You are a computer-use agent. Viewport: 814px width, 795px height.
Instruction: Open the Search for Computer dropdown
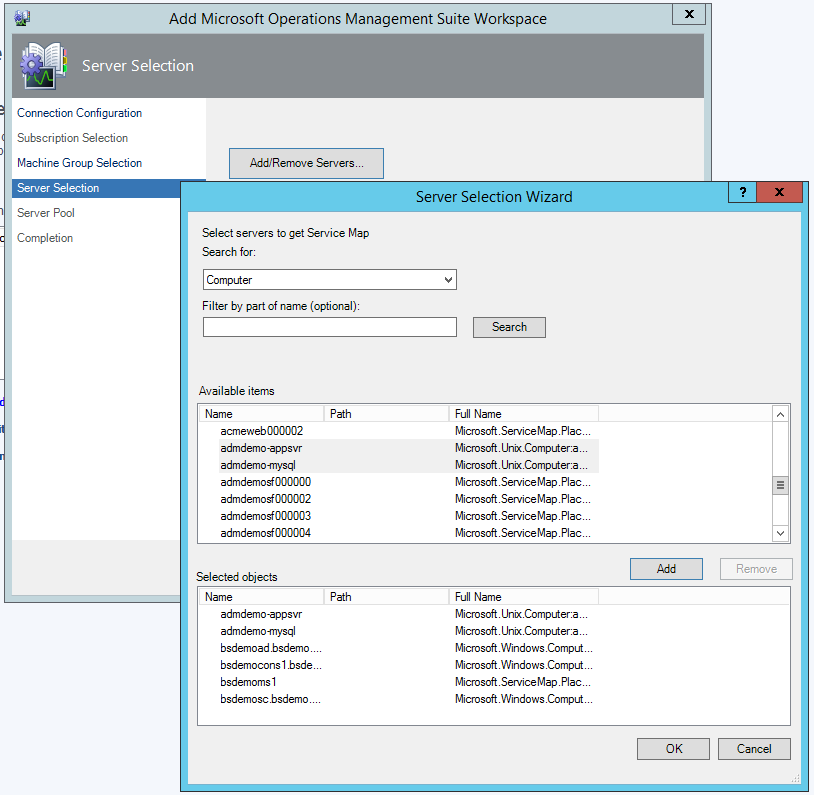[330, 279]
